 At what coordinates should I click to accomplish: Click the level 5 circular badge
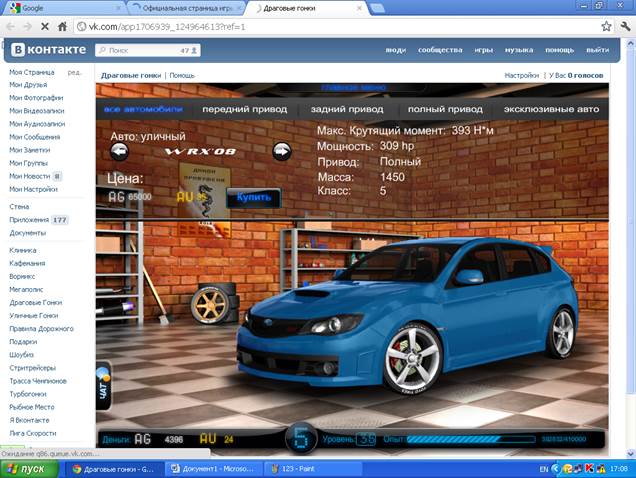[301, 439]
